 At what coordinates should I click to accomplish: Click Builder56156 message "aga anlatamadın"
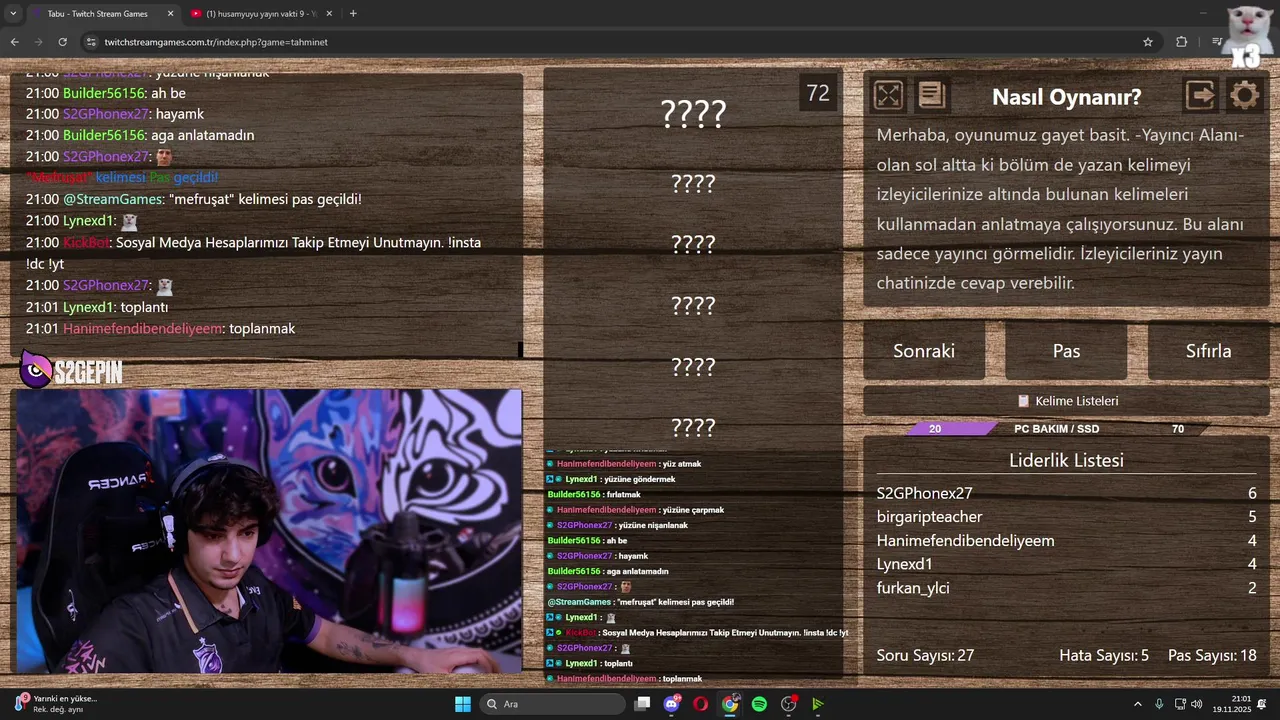pyautogui.click(x=202, y=135)
